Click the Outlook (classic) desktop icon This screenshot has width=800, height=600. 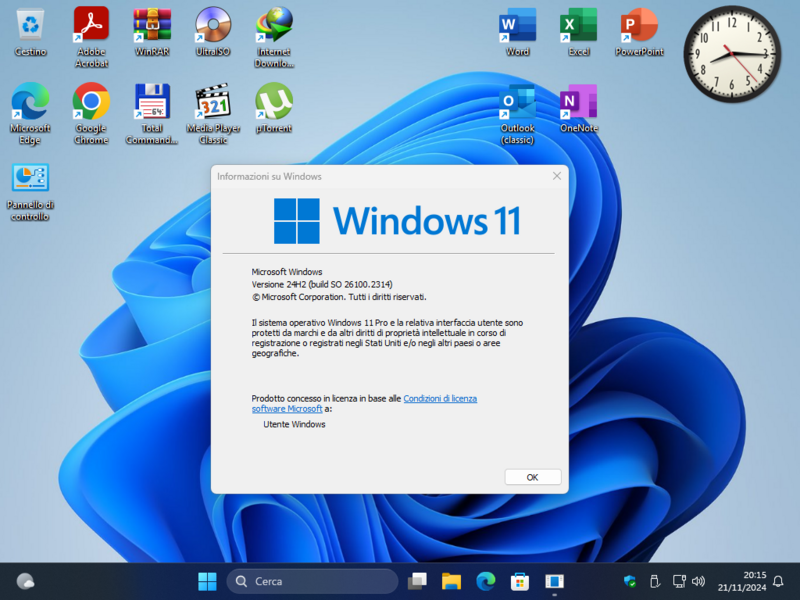pos(517,114)
